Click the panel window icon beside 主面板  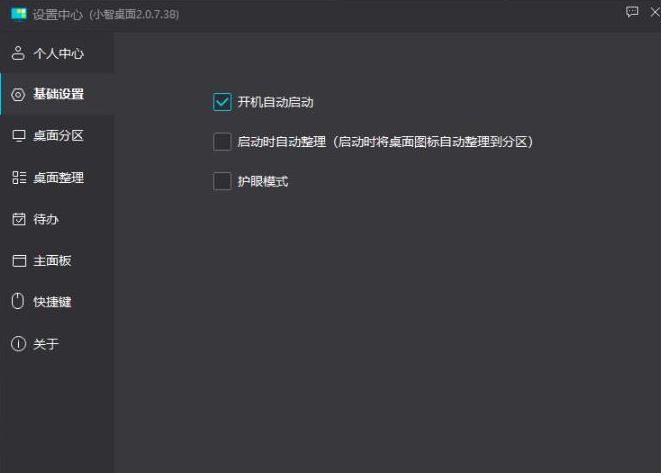[x=19, y=261]
